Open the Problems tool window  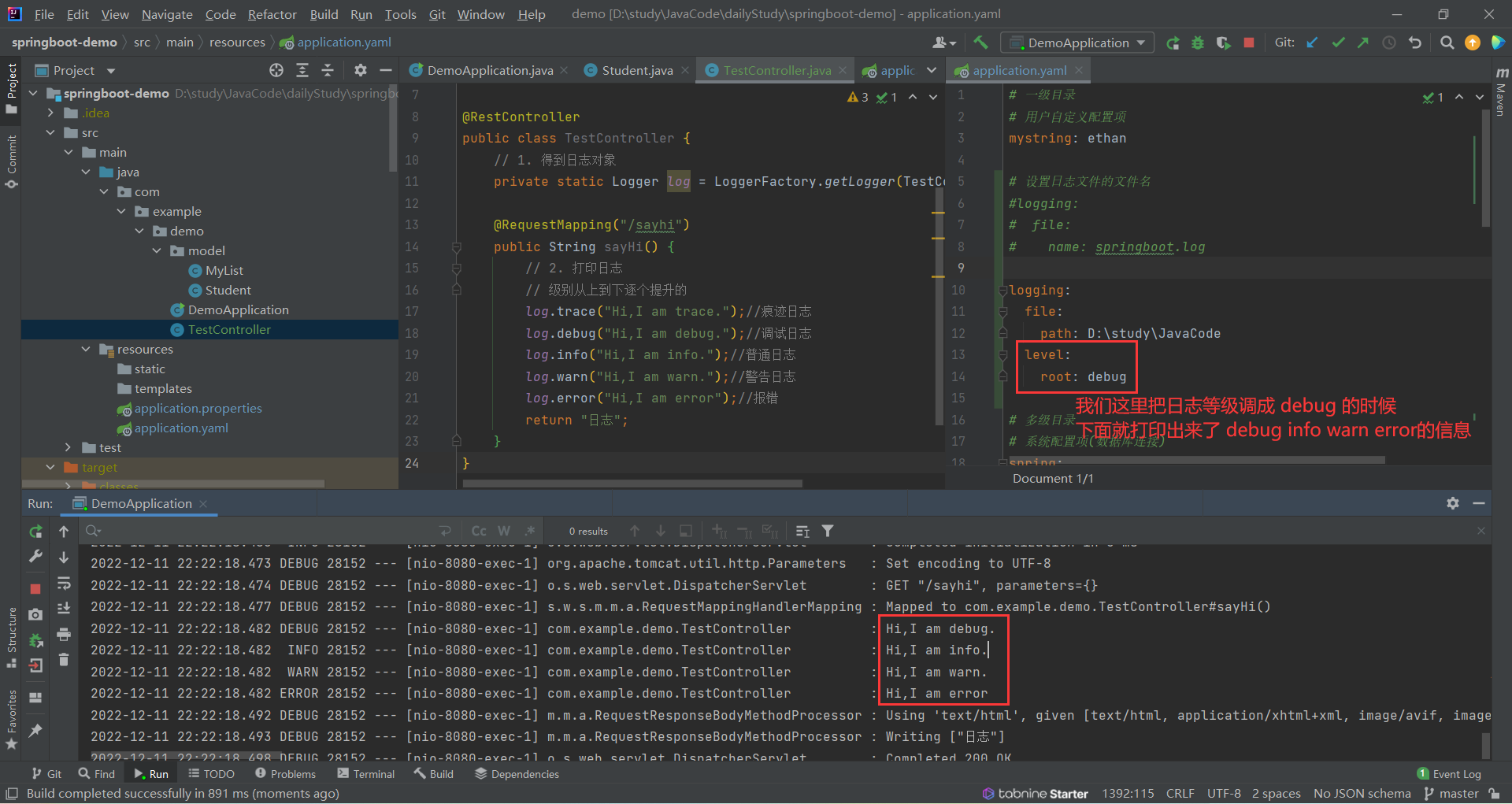[x=285, y=774]
